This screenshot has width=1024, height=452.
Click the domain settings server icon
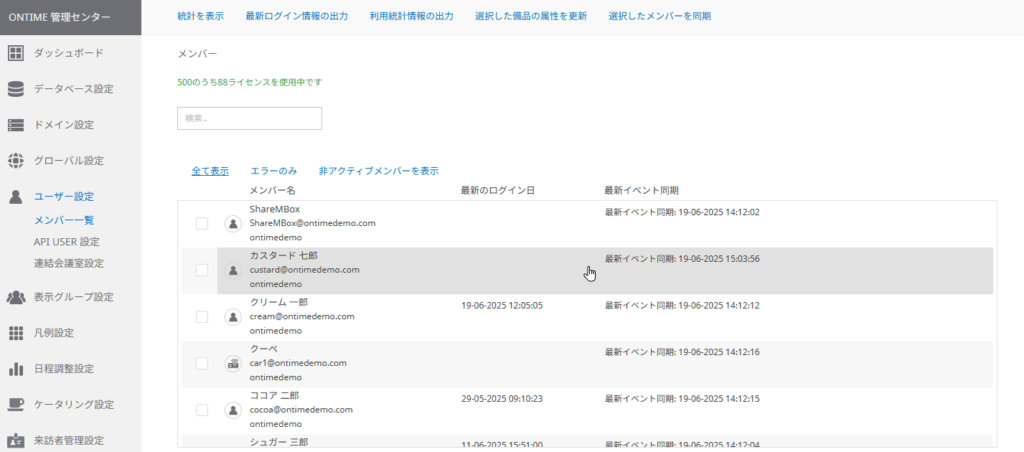point(16,125)
